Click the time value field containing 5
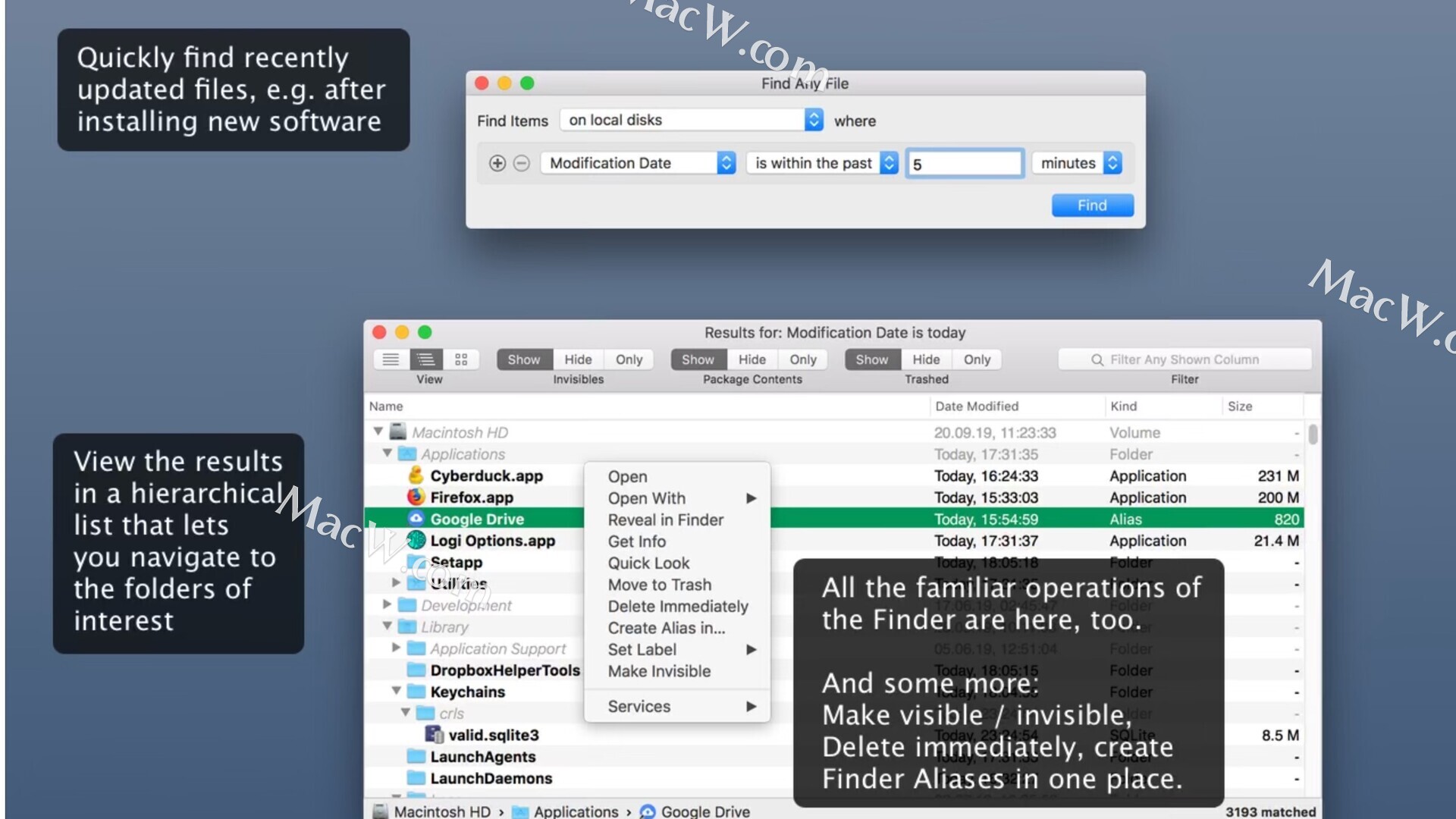This screenshot has width=1456, height=819. click(x=965, y=164)
